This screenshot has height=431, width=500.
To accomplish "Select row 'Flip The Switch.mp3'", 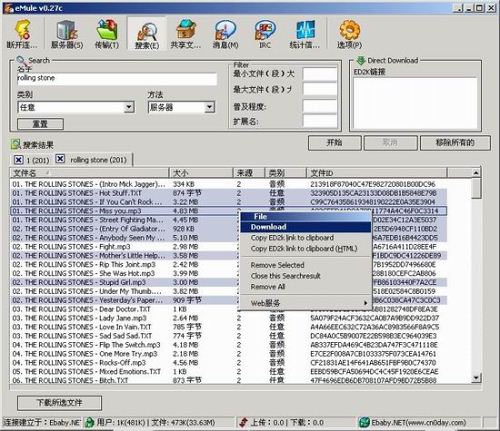I will (229, 345).
